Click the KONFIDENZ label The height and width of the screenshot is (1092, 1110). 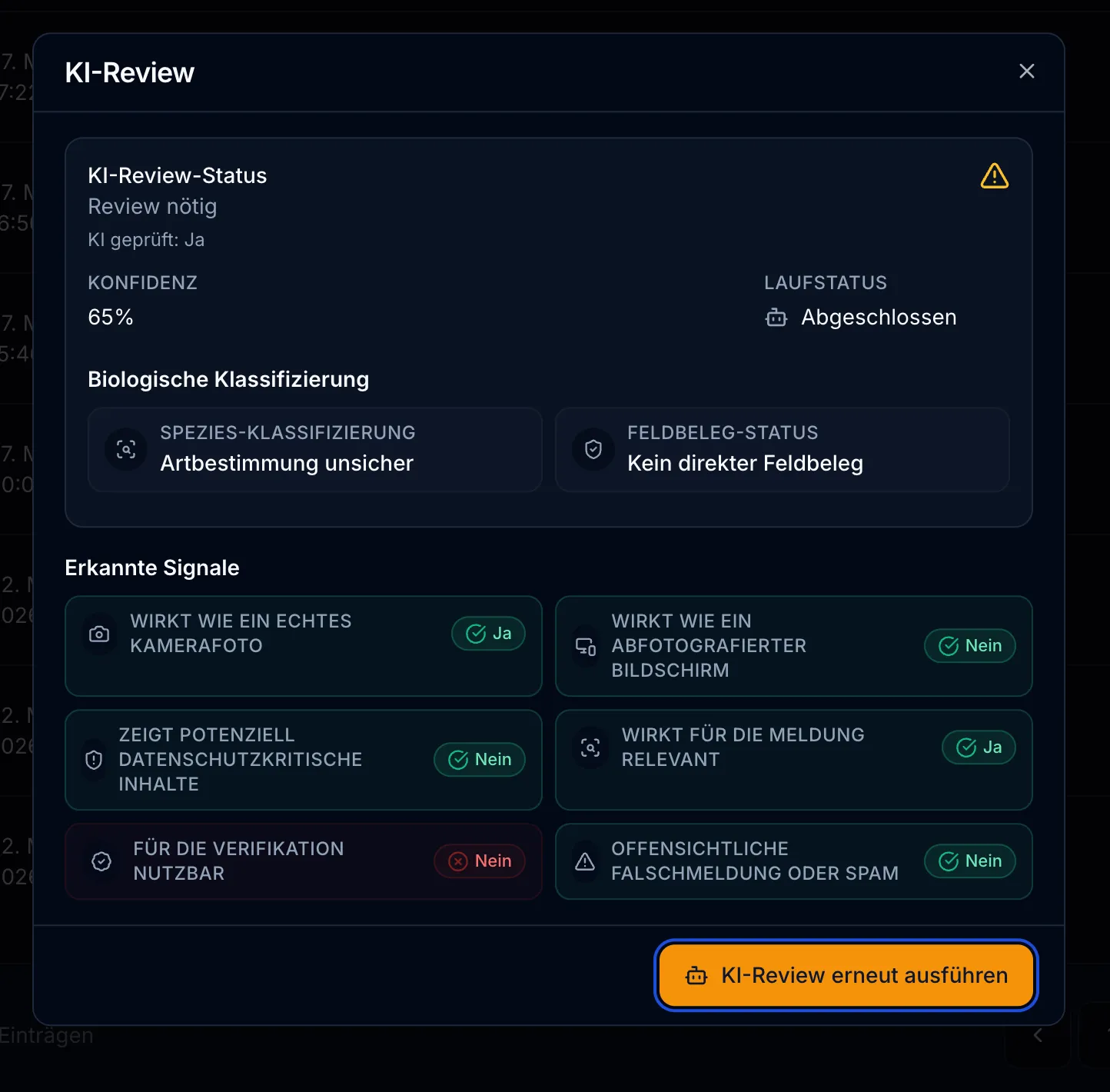[x=143, y=283]
